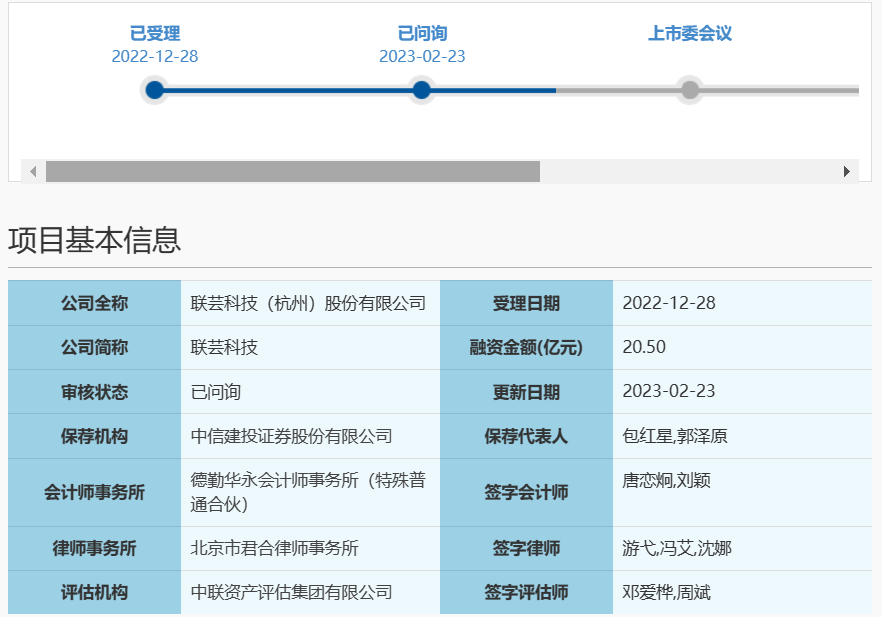This screenshot has height=617, width=882.
Task: Click the 公司简称 header cell
Action: (94, 348)
